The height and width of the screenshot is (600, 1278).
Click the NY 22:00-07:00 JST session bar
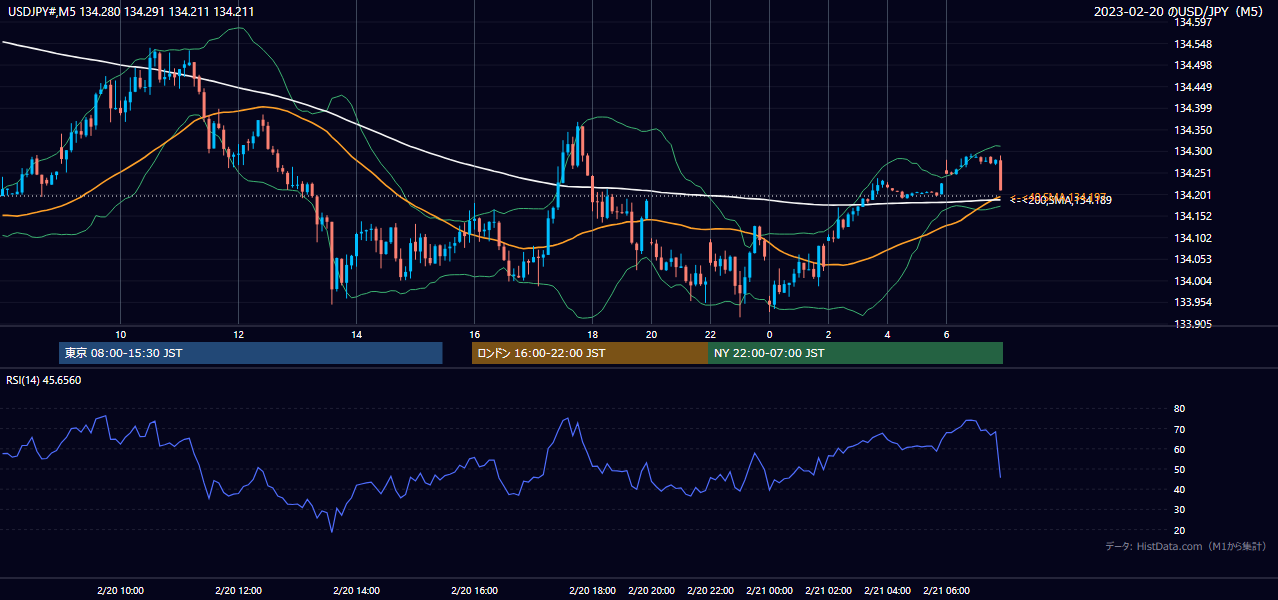coord(855,353)
